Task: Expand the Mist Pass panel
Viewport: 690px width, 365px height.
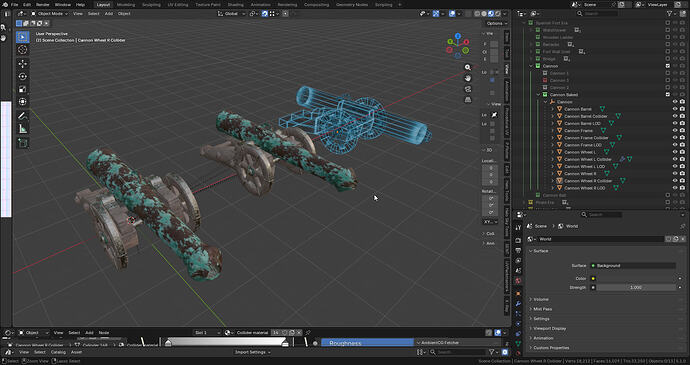Action: pos(542,309)
